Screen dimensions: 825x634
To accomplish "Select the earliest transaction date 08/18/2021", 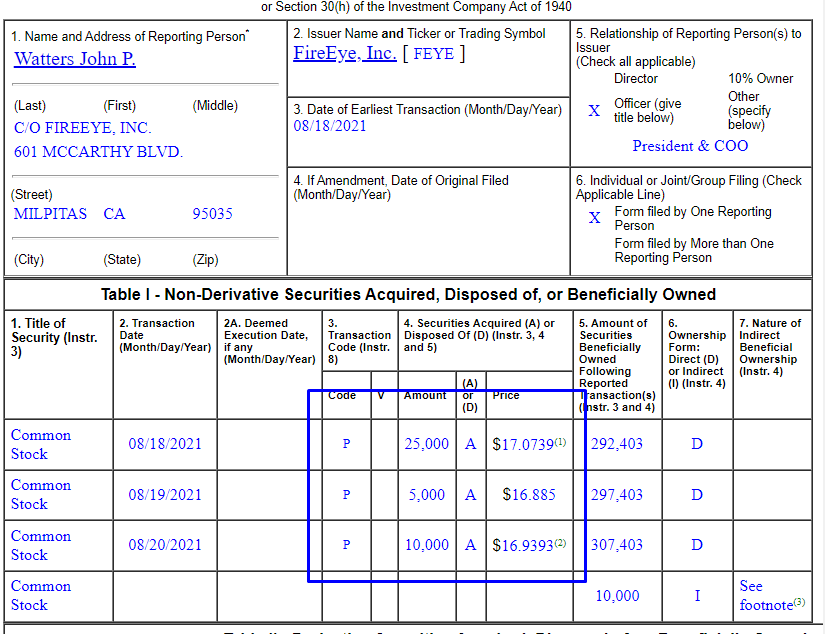I will (x=330, y=126).
